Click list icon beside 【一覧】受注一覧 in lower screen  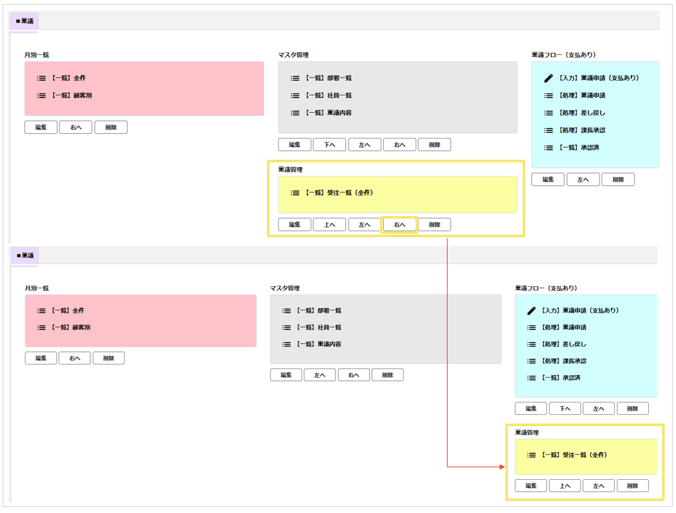pyautogui.click(x=532, y=455)
